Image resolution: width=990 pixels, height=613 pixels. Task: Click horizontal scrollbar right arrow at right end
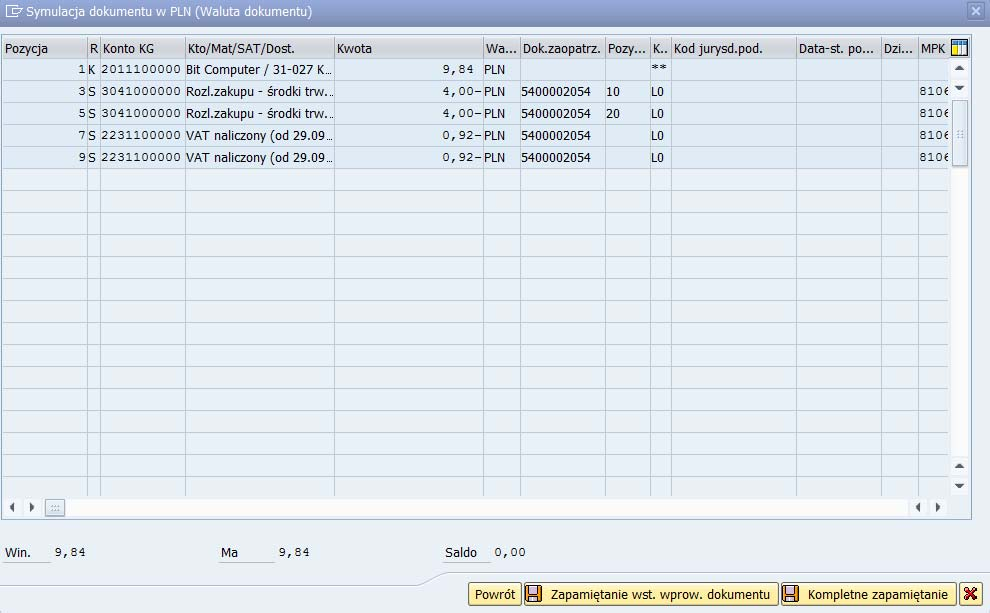coord(938,507)
